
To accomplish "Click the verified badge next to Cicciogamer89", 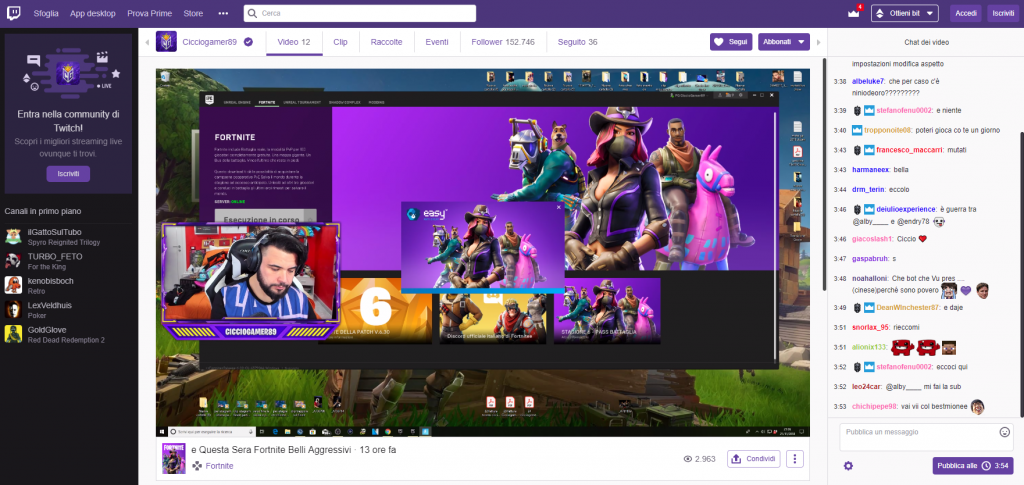I will (248, 42).
